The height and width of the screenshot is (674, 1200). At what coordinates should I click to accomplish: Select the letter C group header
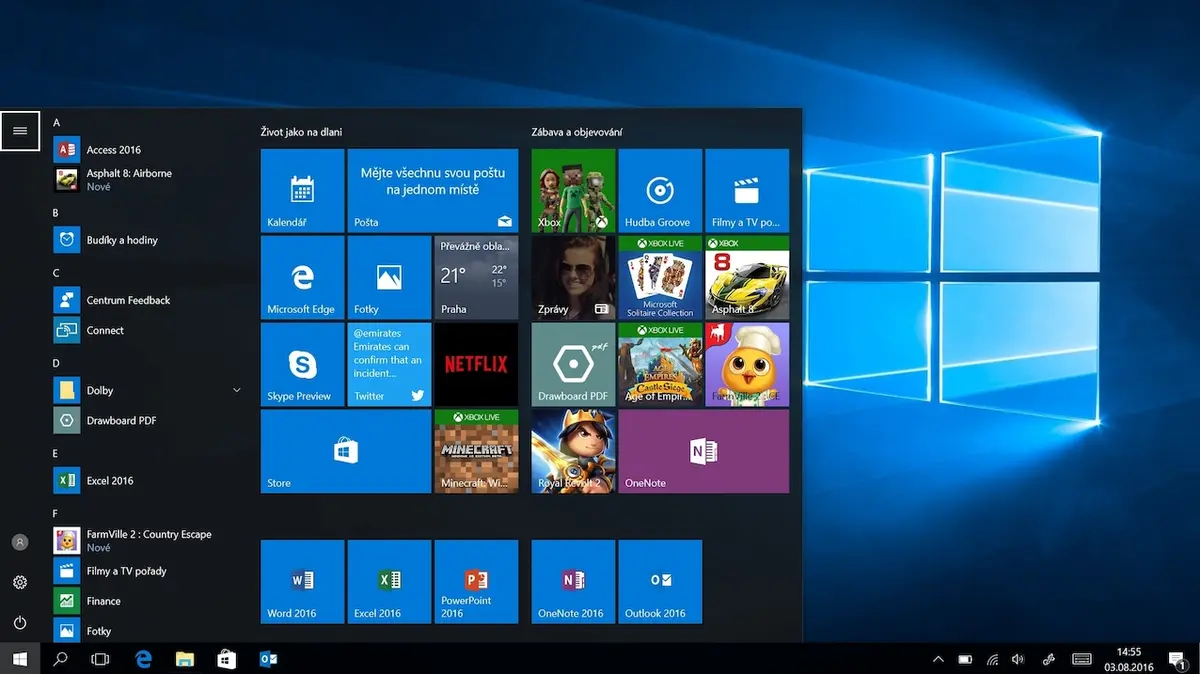click(x=56, y=273)
